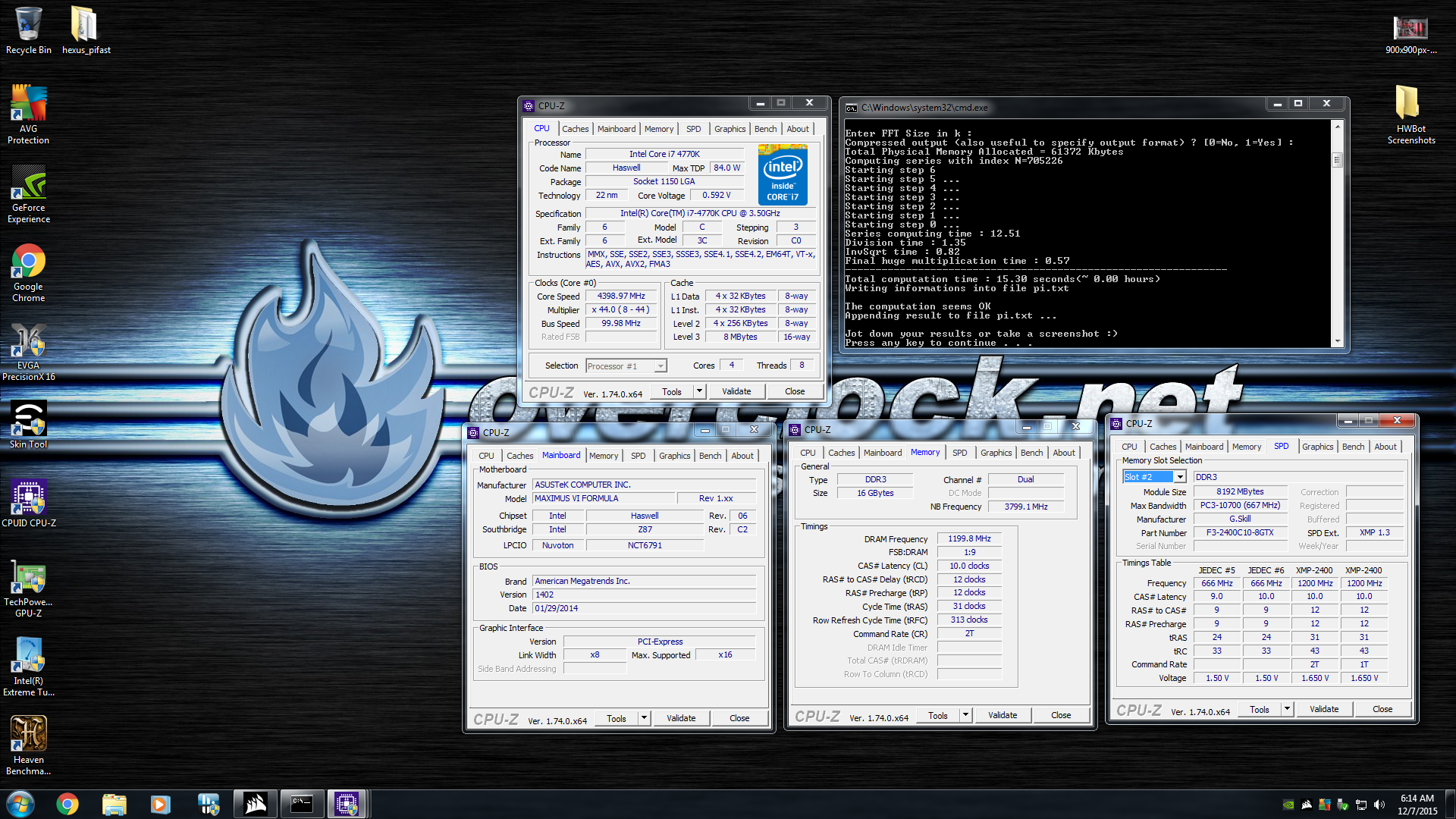Screen dimensions: 1456x819
Task: Open the Skin Tool desktop icon
Action: coord(28,425)
